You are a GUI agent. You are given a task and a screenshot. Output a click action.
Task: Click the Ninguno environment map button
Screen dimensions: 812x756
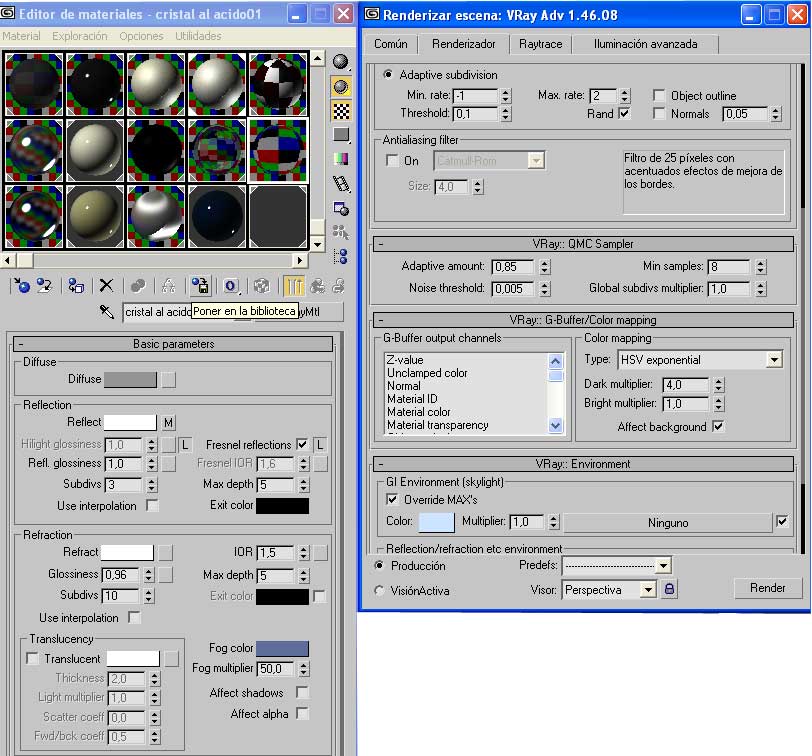tap(668, 522)
